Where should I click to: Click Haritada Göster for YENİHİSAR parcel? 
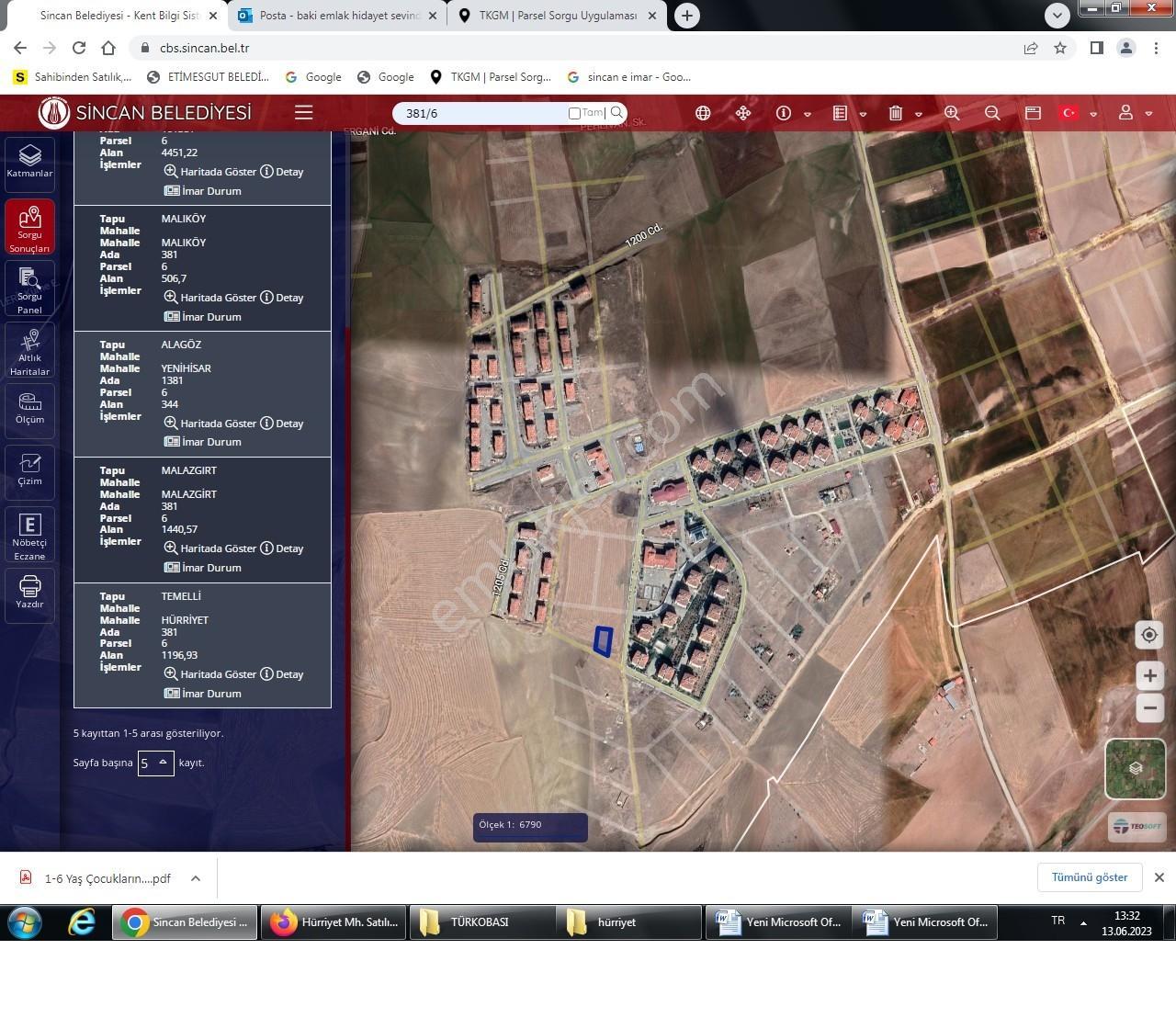(x=210, y=424)
